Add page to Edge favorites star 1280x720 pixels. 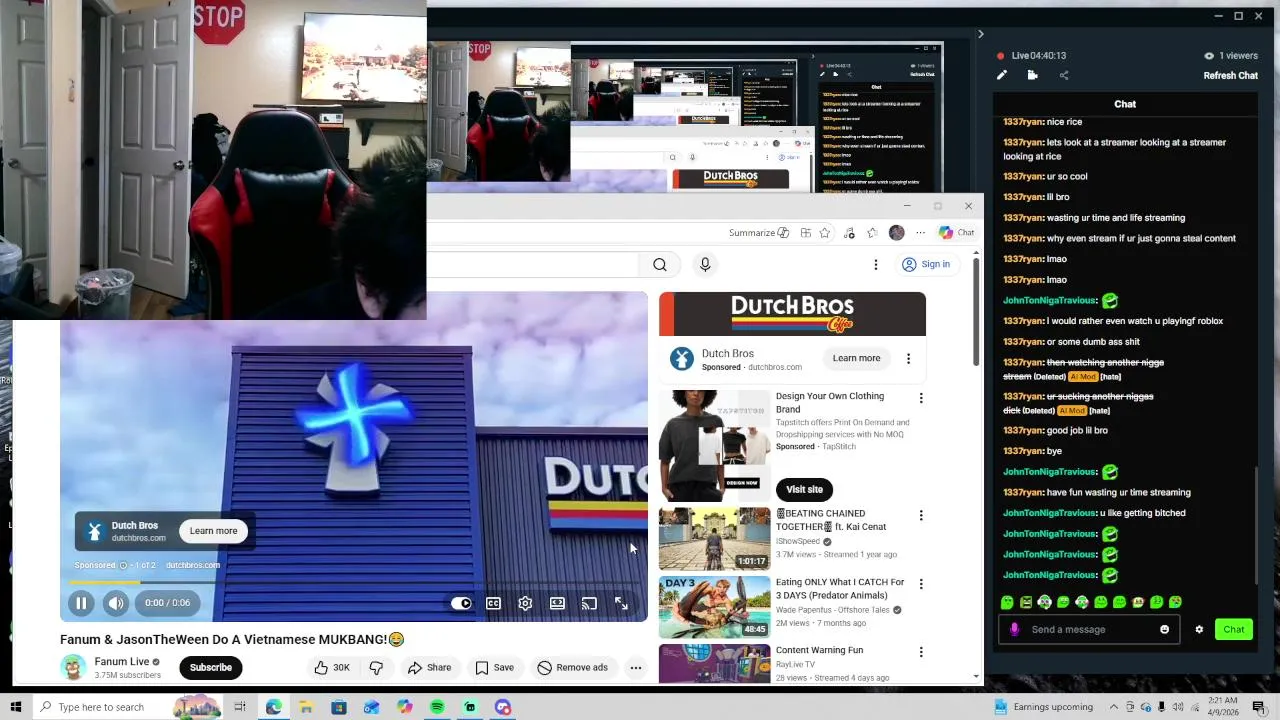pyautogui.click(x=825, y=233)
